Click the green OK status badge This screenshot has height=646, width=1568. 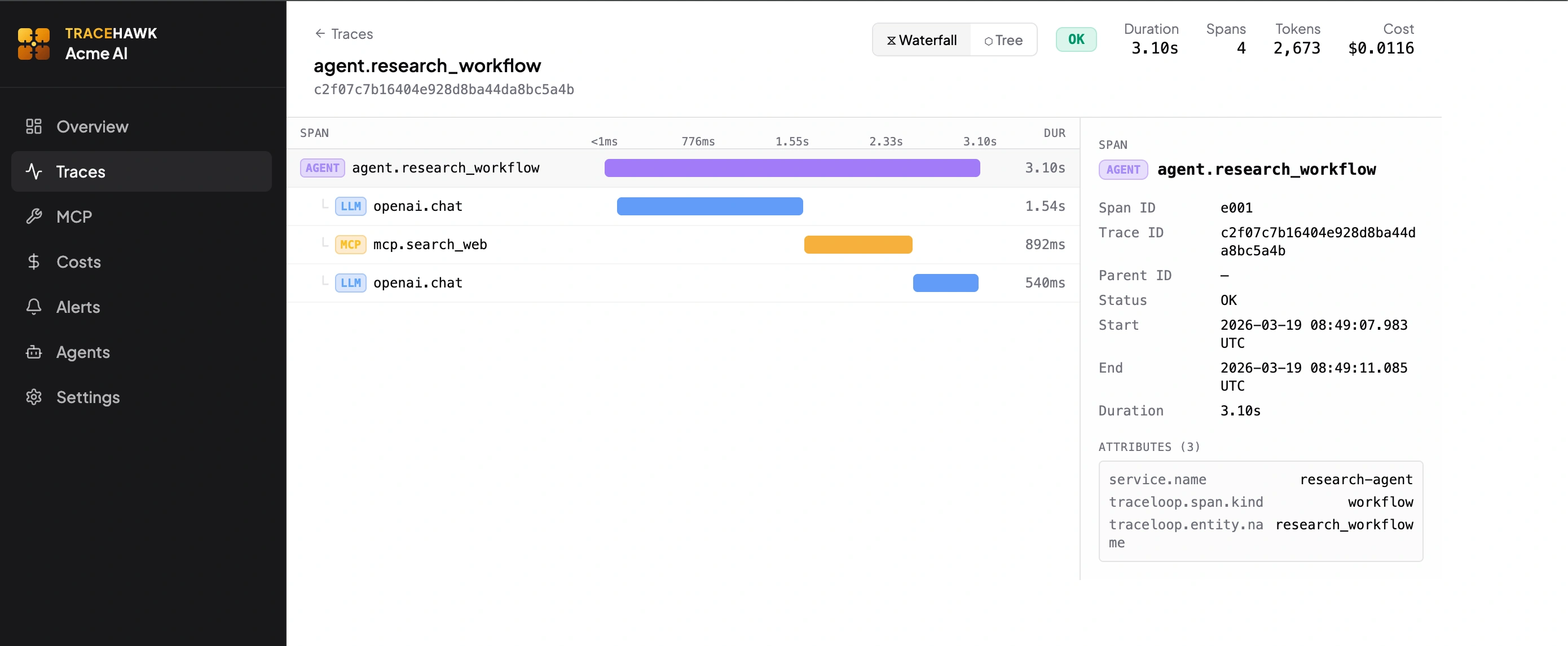pos(1076,39)
